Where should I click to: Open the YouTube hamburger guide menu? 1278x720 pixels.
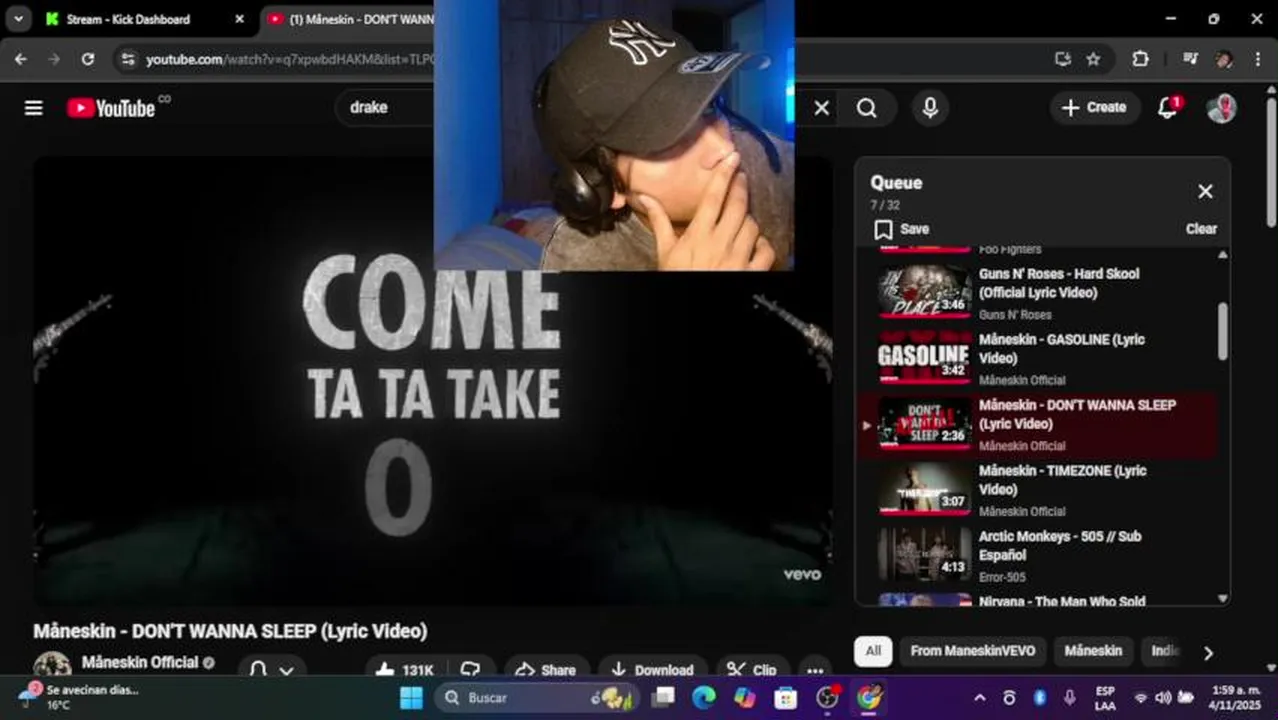[x=34, y=108]
